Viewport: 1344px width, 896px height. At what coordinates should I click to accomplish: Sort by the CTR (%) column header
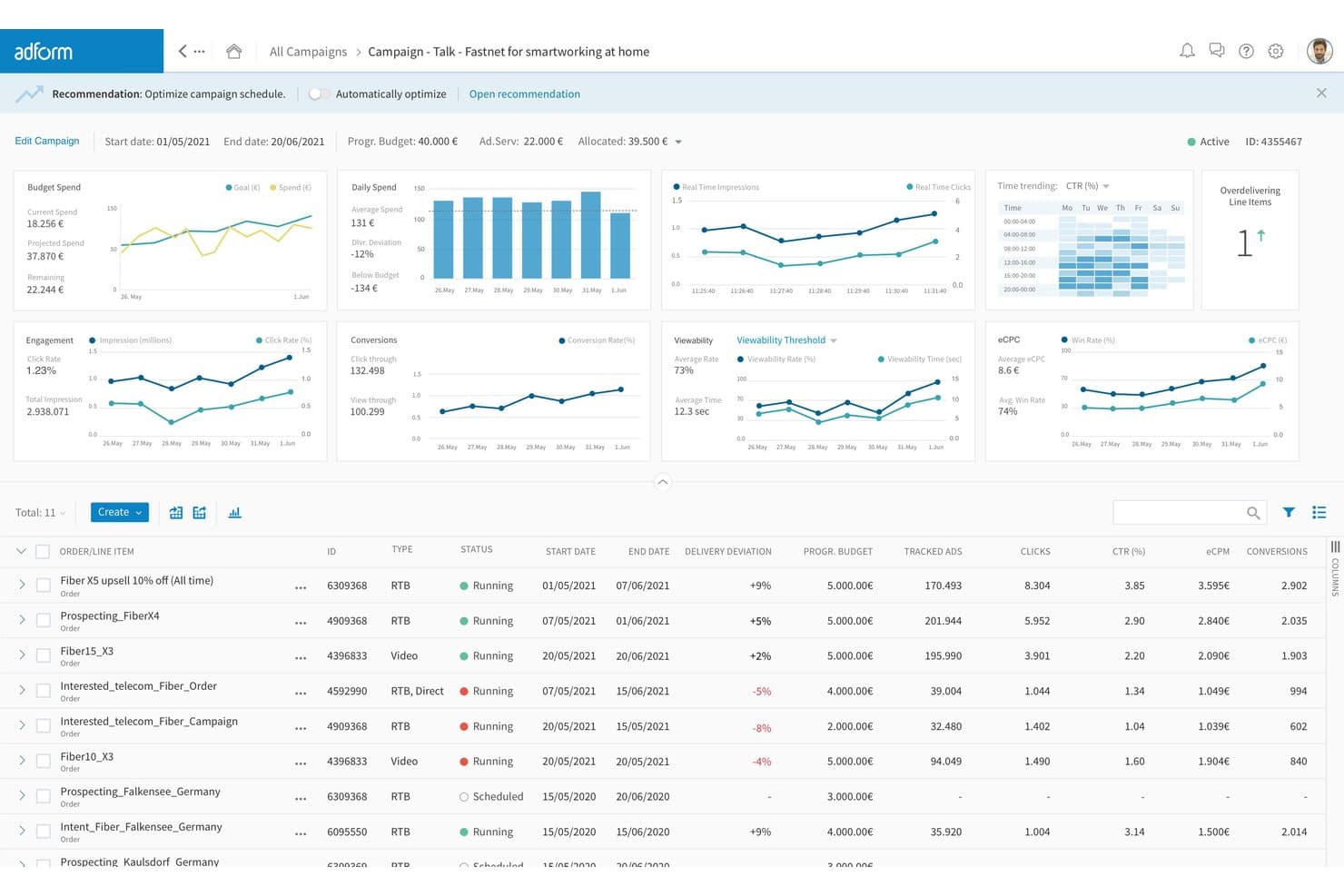(x=1129, y=551)
